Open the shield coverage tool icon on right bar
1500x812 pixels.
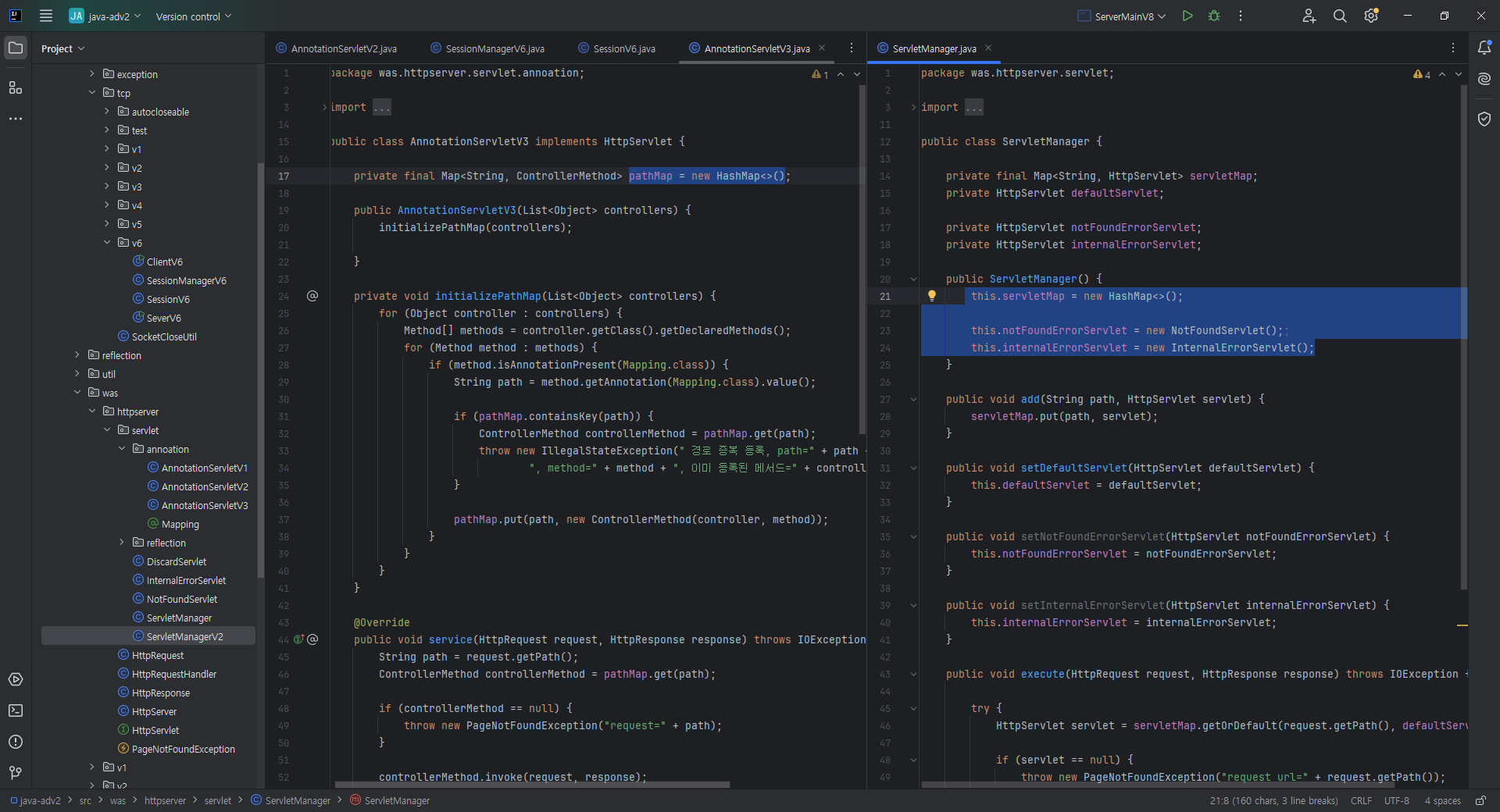[x=1484, y=119]
